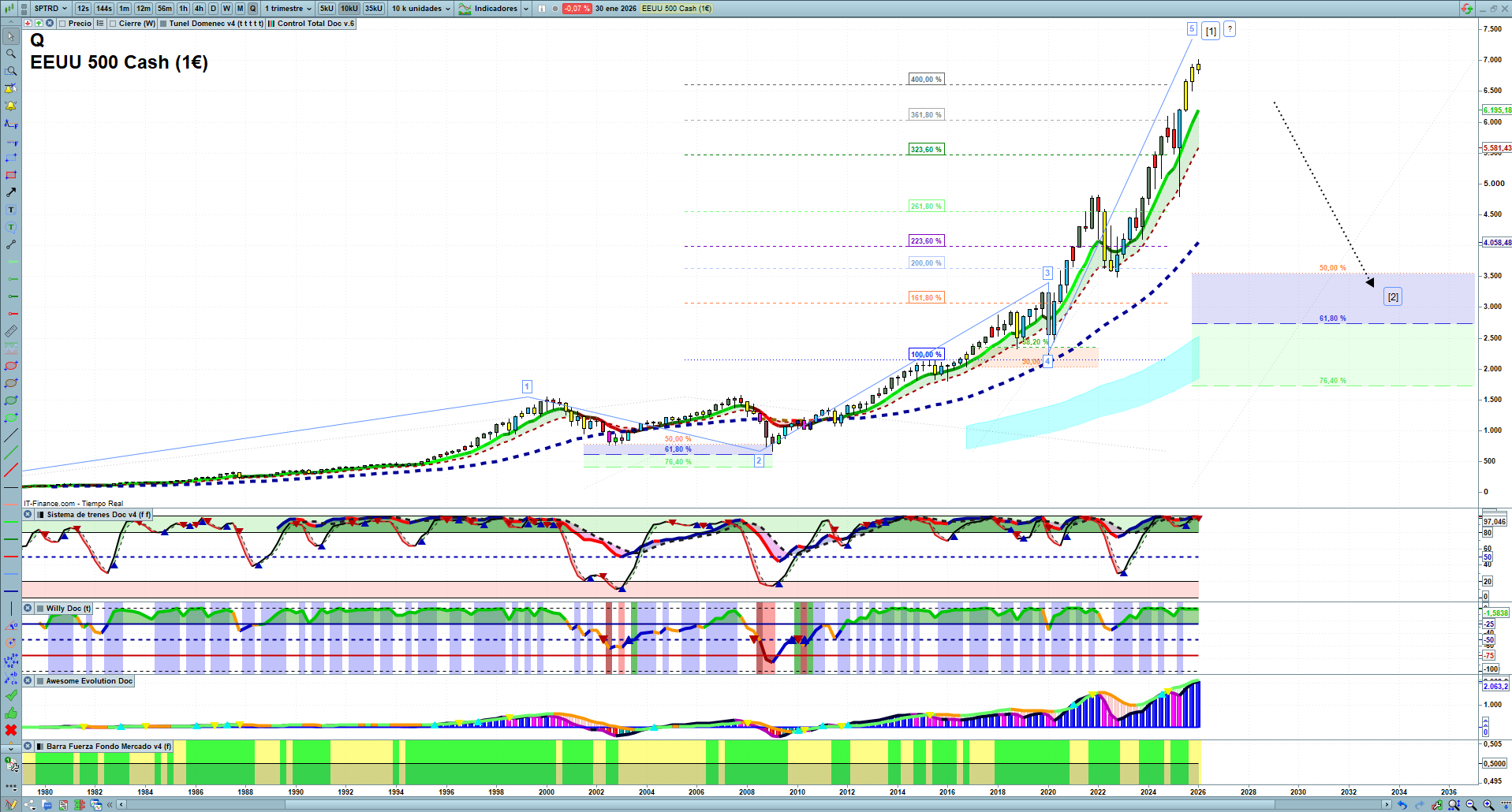Select the magnifying glass zoom tool
The height and width of the screenshot is (812, 1512).
pos(11,54)
